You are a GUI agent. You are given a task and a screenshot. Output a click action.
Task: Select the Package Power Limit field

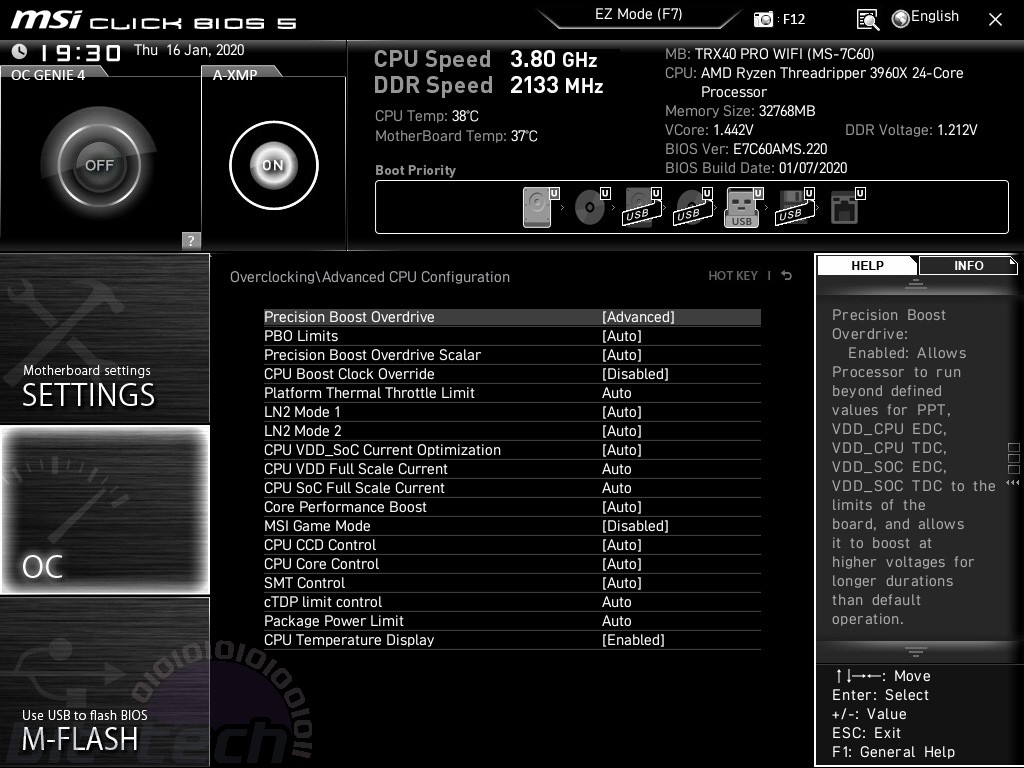click(512, 620)
